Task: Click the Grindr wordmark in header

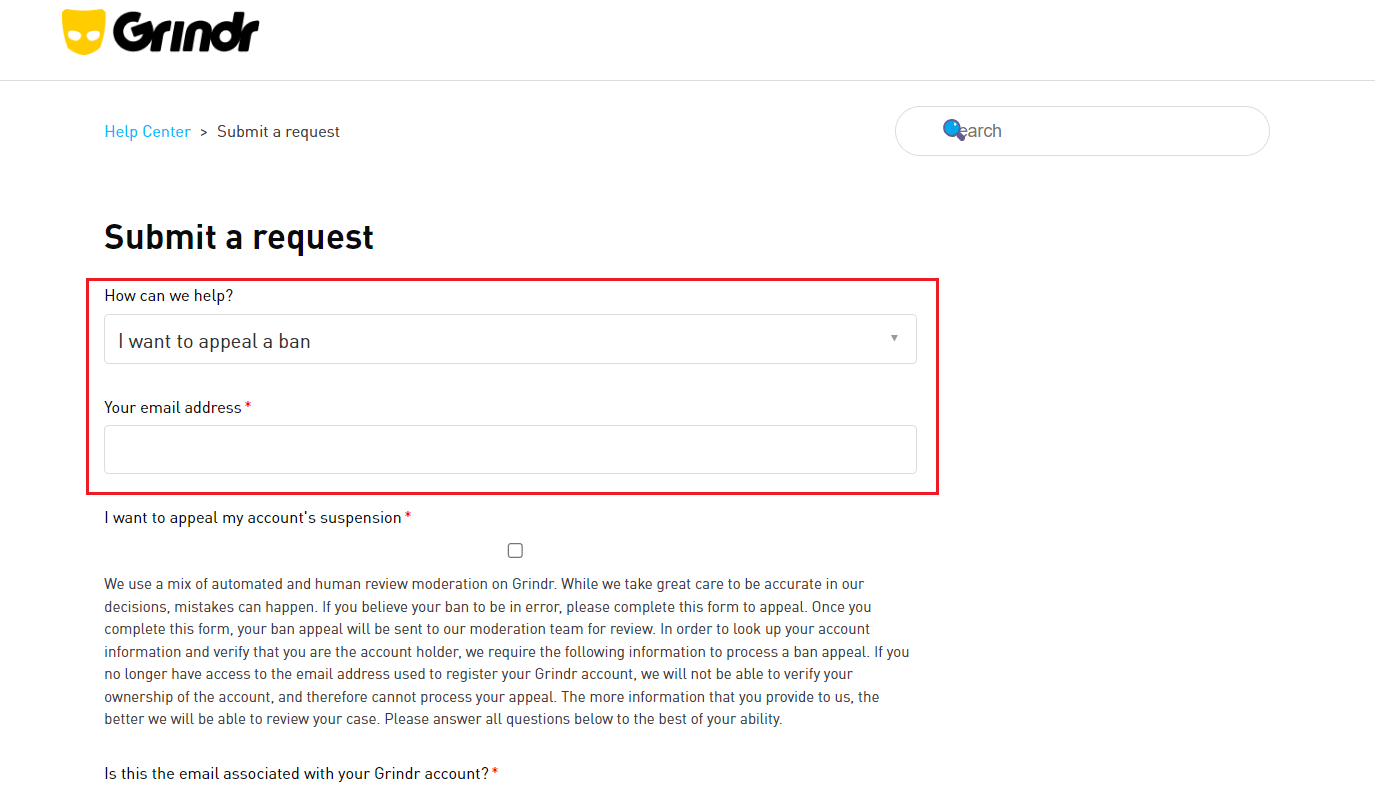Action: 186,33
